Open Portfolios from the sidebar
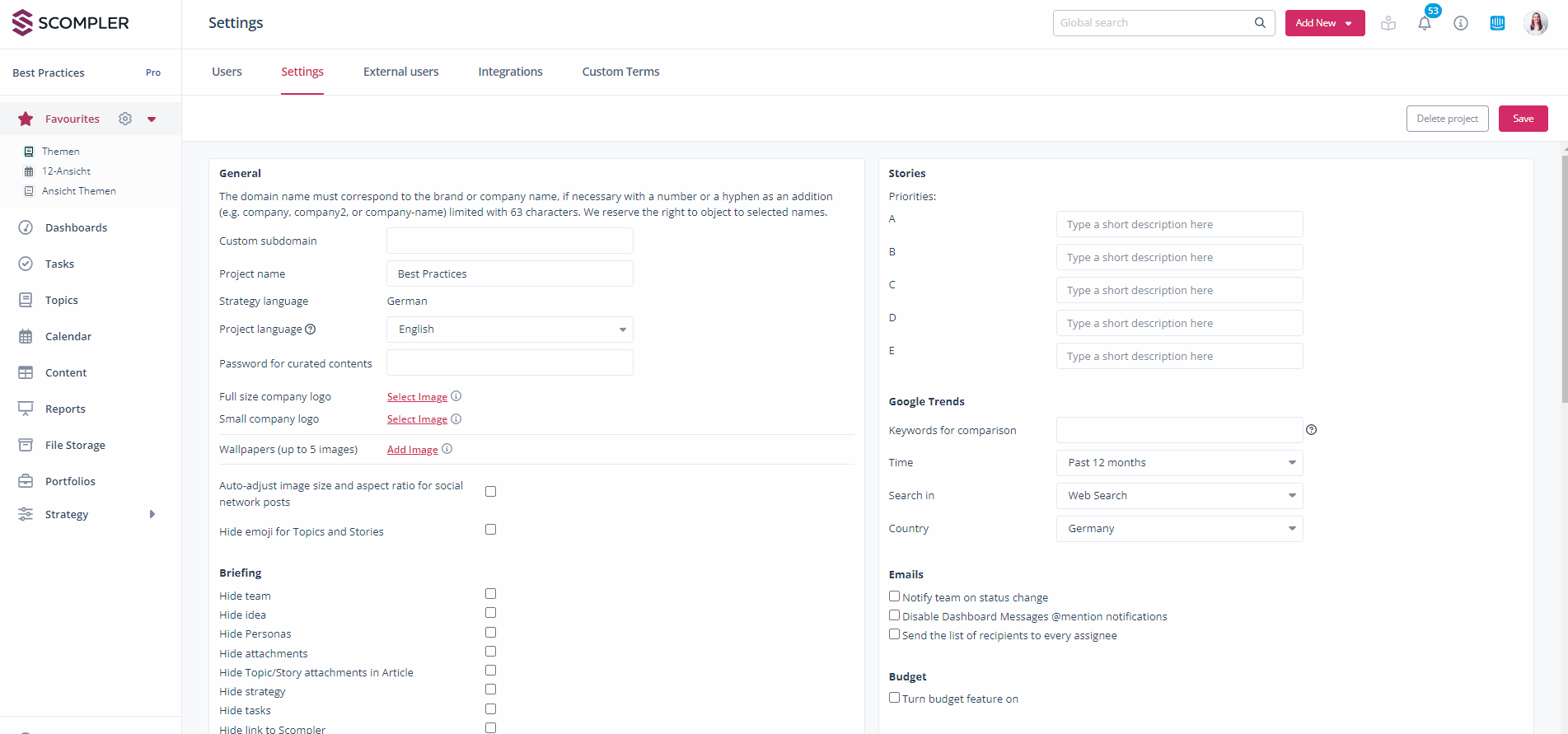The height and width of the screenshot is (734, 1568). point(70,481)
